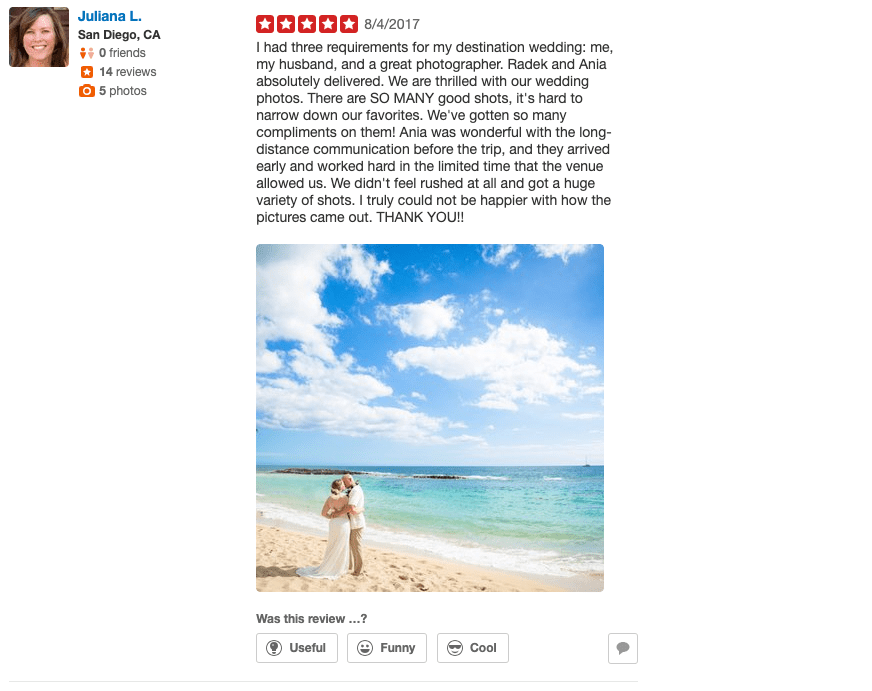Click the lightbulb icon in Useful button
This screenshot has width=872, height=691.
pyautogui.click(x=274, y=648)
